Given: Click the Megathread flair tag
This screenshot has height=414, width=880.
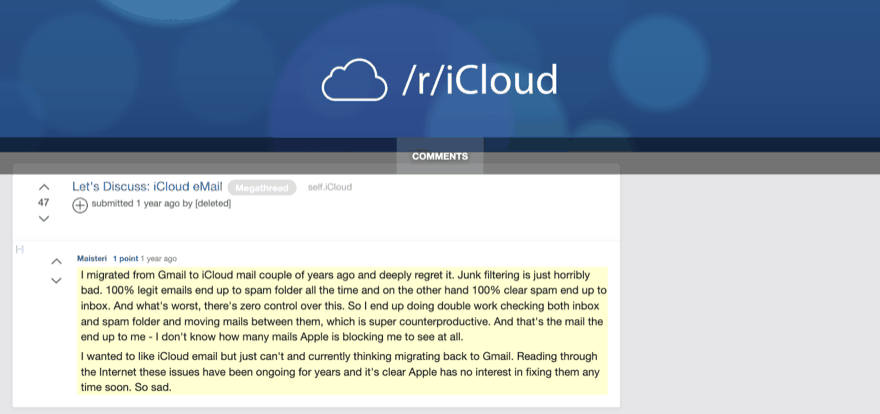Looking at the screenshot, I should 262,188.
